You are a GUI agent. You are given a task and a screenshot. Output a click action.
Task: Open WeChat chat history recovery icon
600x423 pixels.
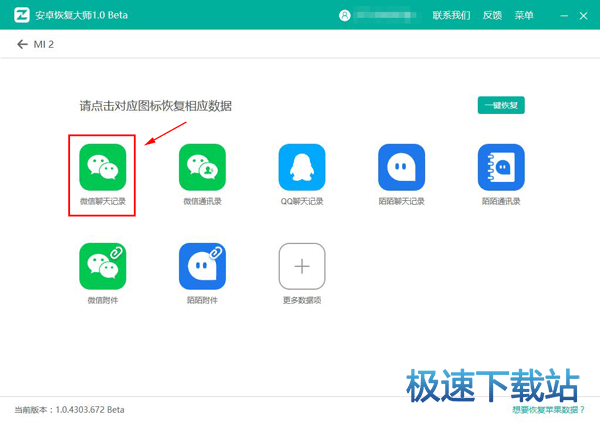[x=103, y=167]
